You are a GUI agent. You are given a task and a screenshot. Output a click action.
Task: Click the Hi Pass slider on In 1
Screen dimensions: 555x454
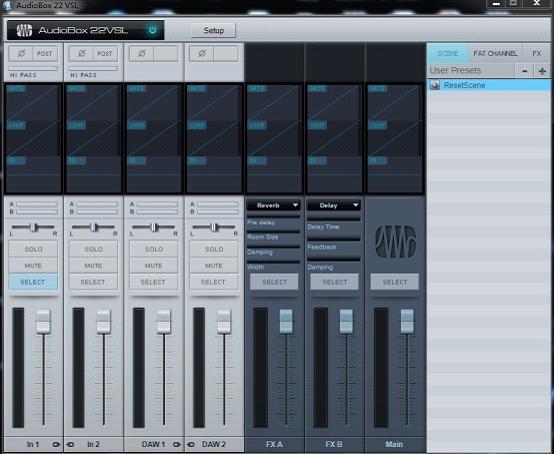pos(33,68)
